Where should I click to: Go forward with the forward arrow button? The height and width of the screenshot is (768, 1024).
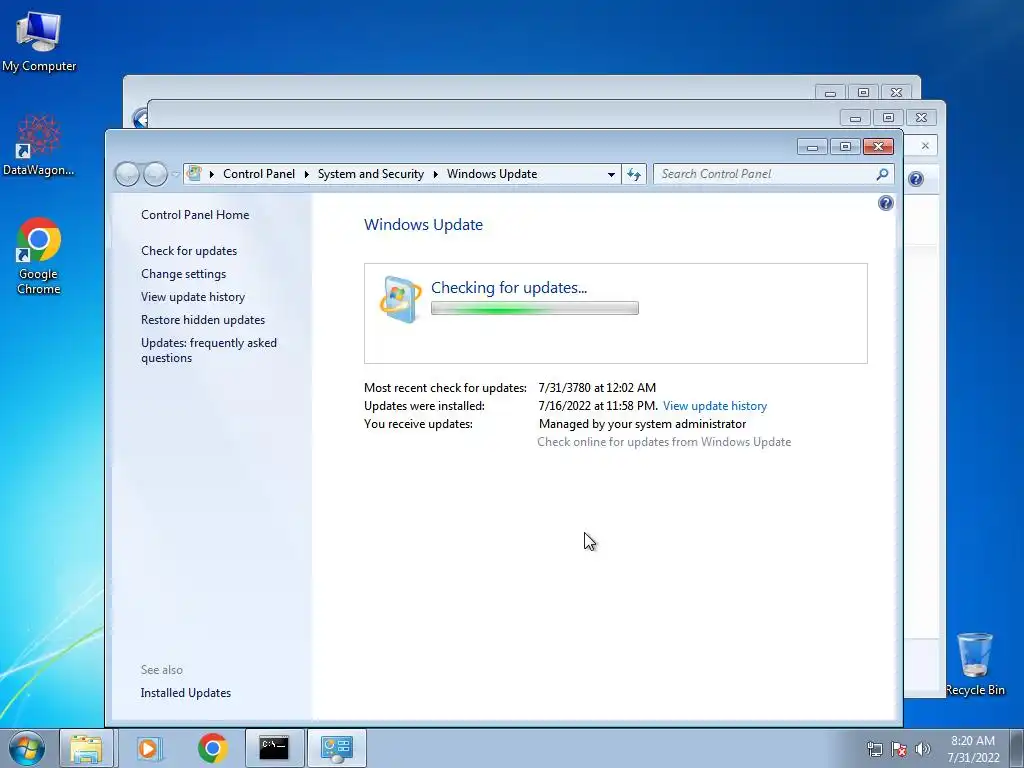(x=155, y=174)
